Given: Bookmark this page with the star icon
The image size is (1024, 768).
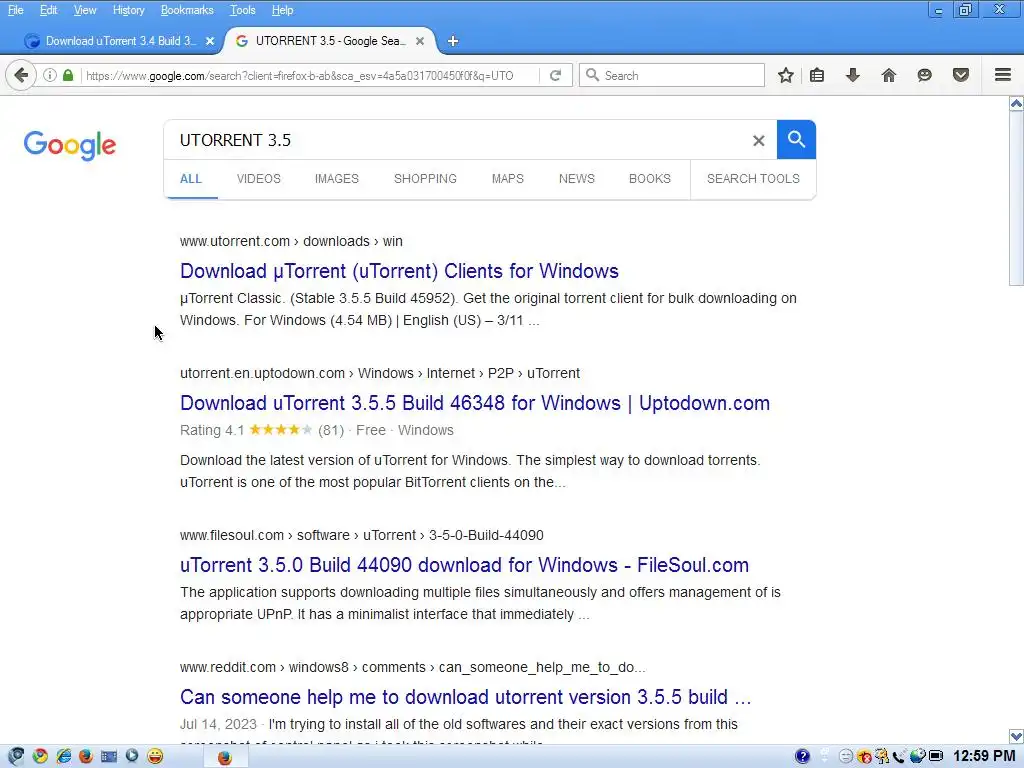Looking at the screenshot, I should point(786,75).
